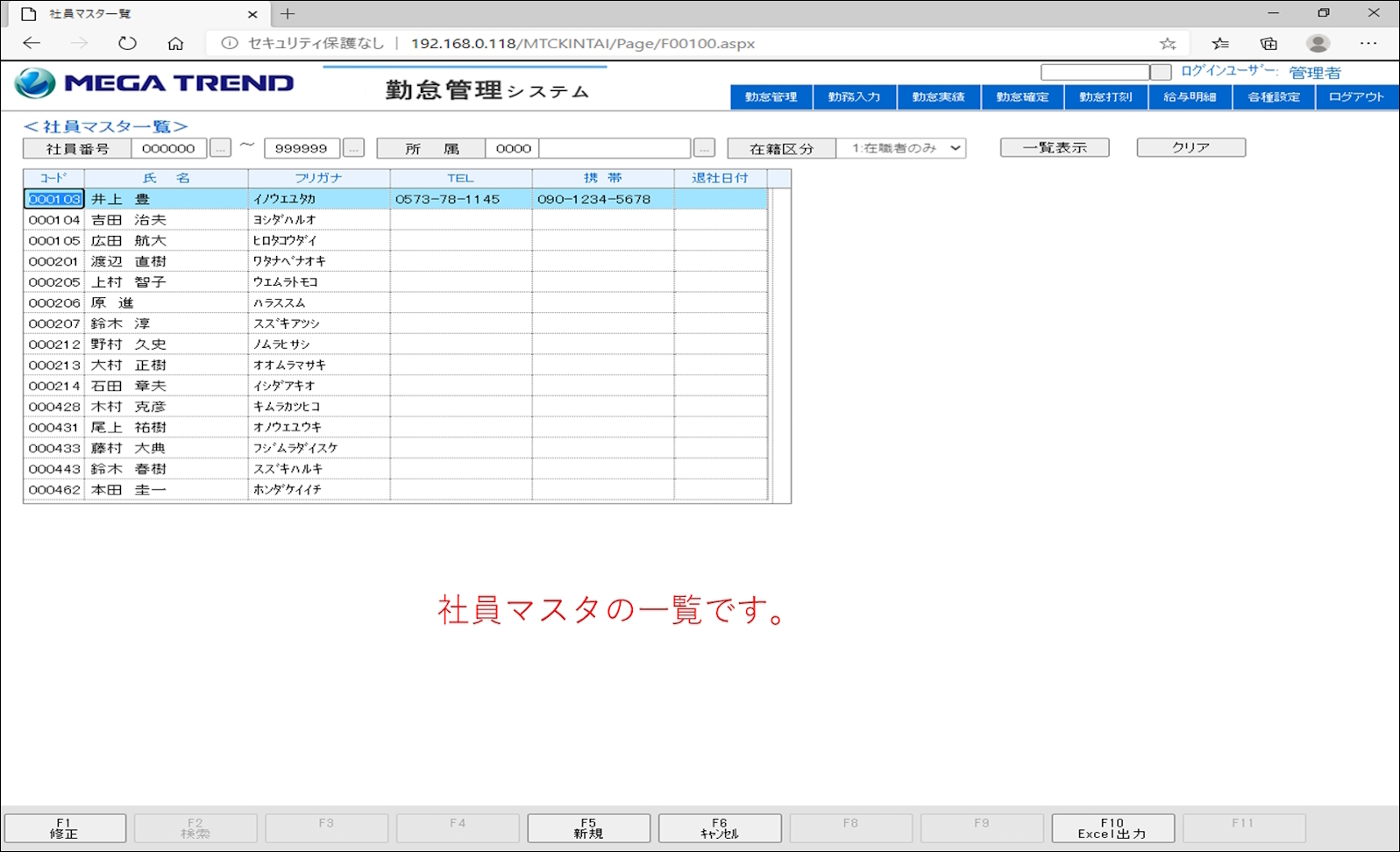Select code cell 000207
Viewport: 1400px width, 852px height.
click(54, 323)
